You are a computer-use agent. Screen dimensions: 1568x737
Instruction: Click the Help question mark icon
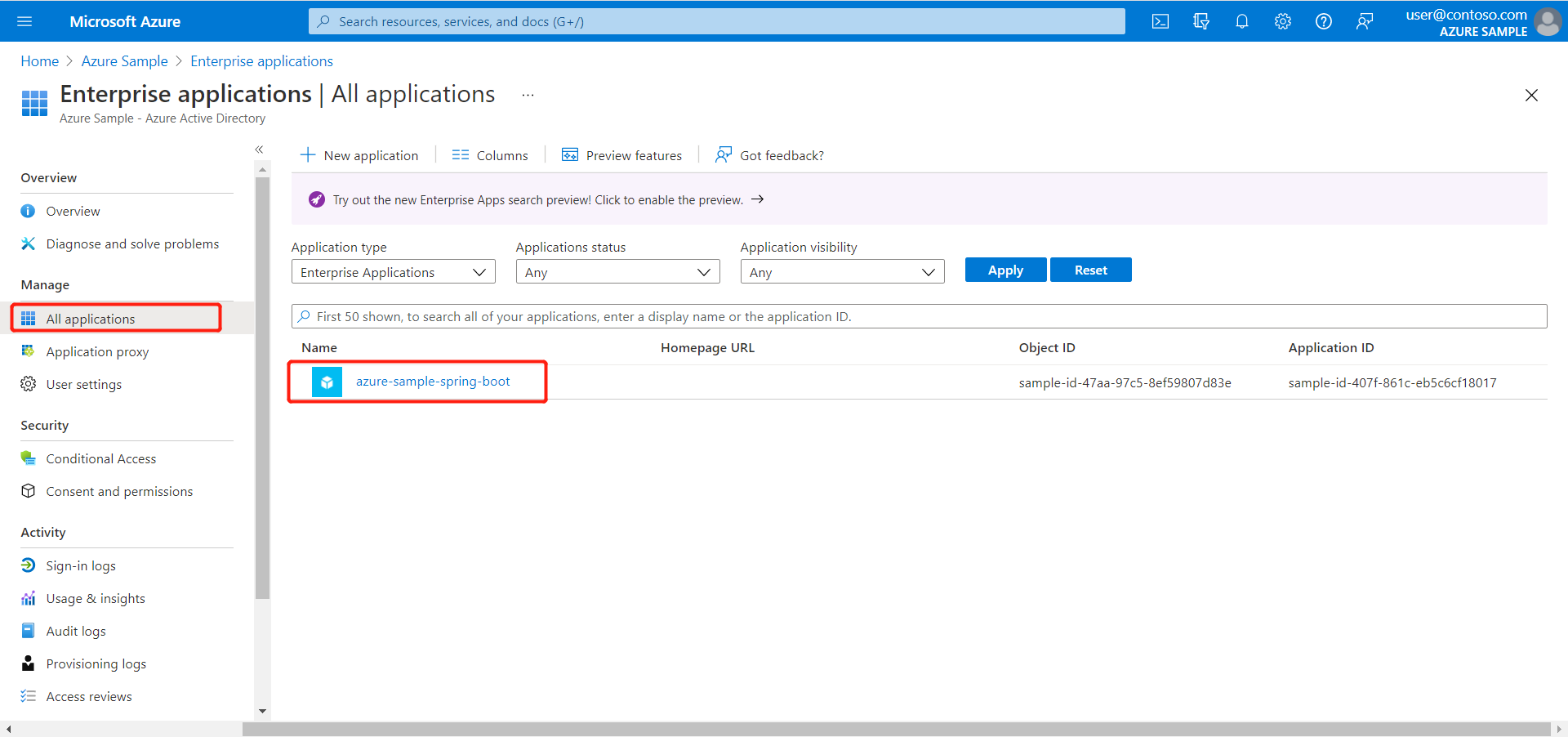click(x=1323, y=21)
